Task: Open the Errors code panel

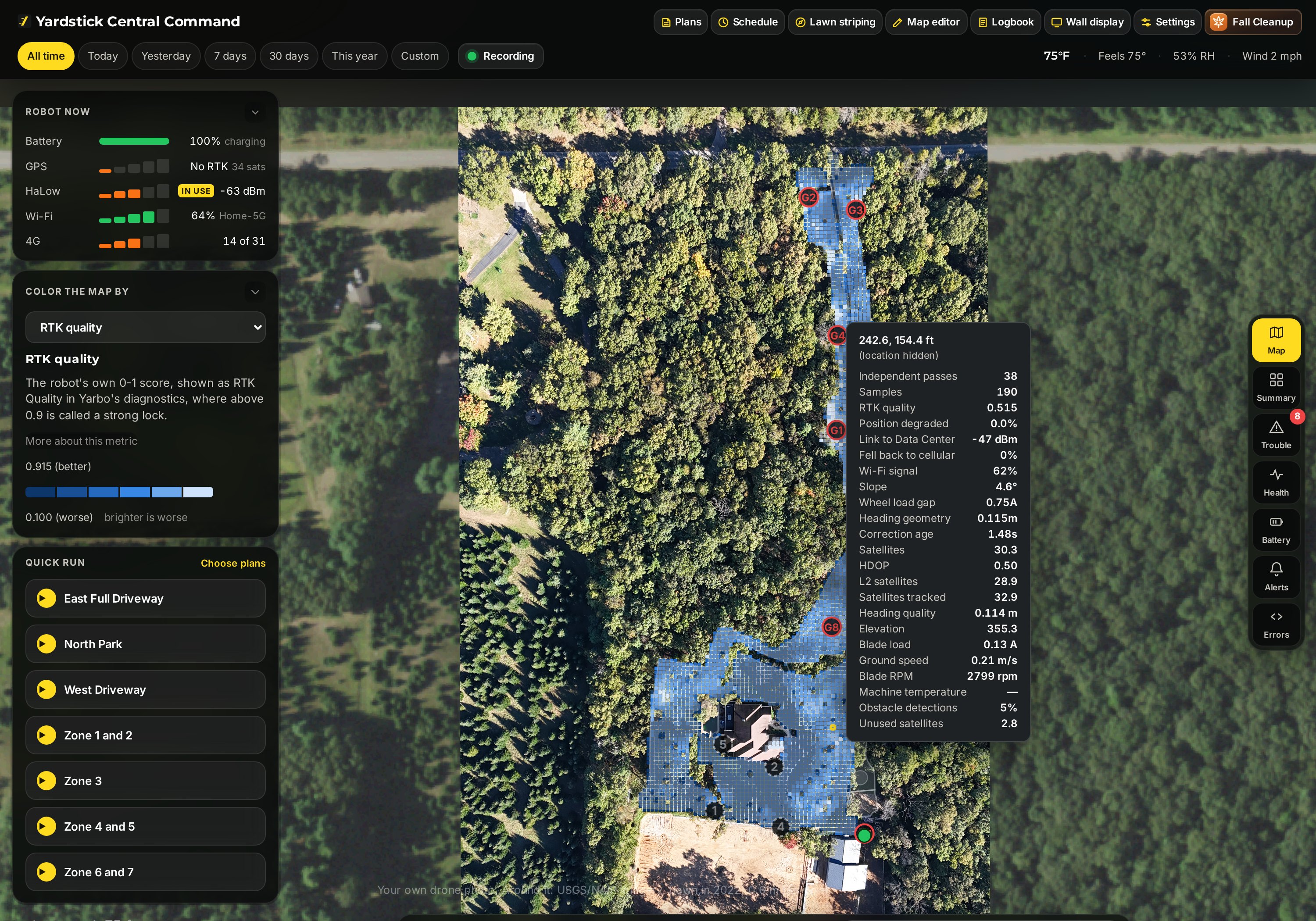Action: point(1275,624)
